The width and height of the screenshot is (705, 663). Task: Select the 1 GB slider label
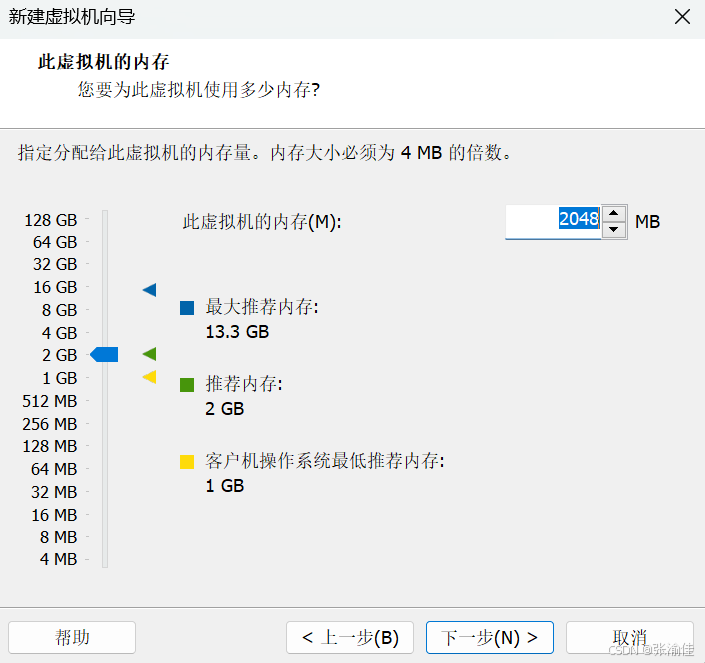point(59,378)
